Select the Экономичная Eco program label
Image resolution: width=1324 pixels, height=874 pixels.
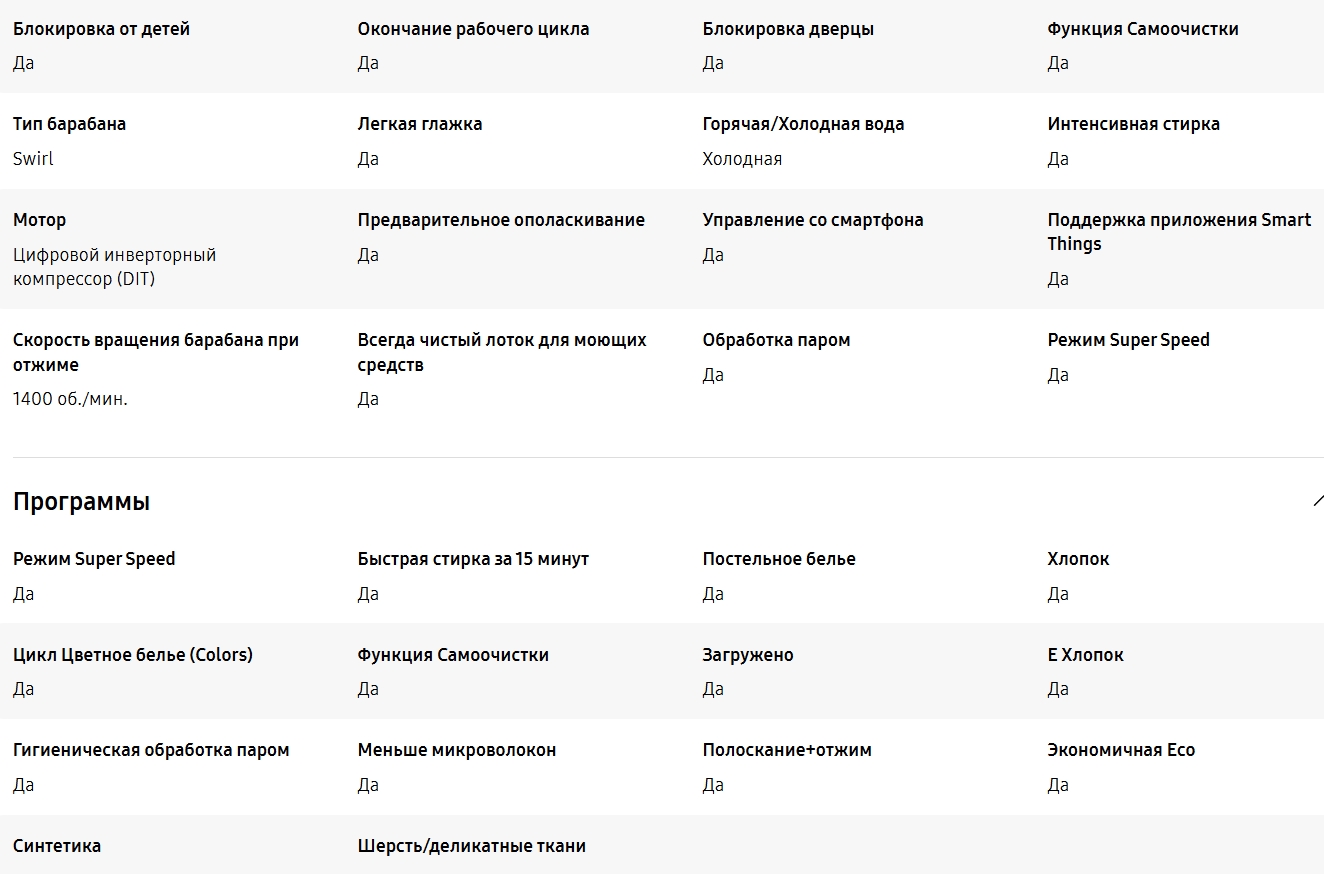click(1121, 750)
